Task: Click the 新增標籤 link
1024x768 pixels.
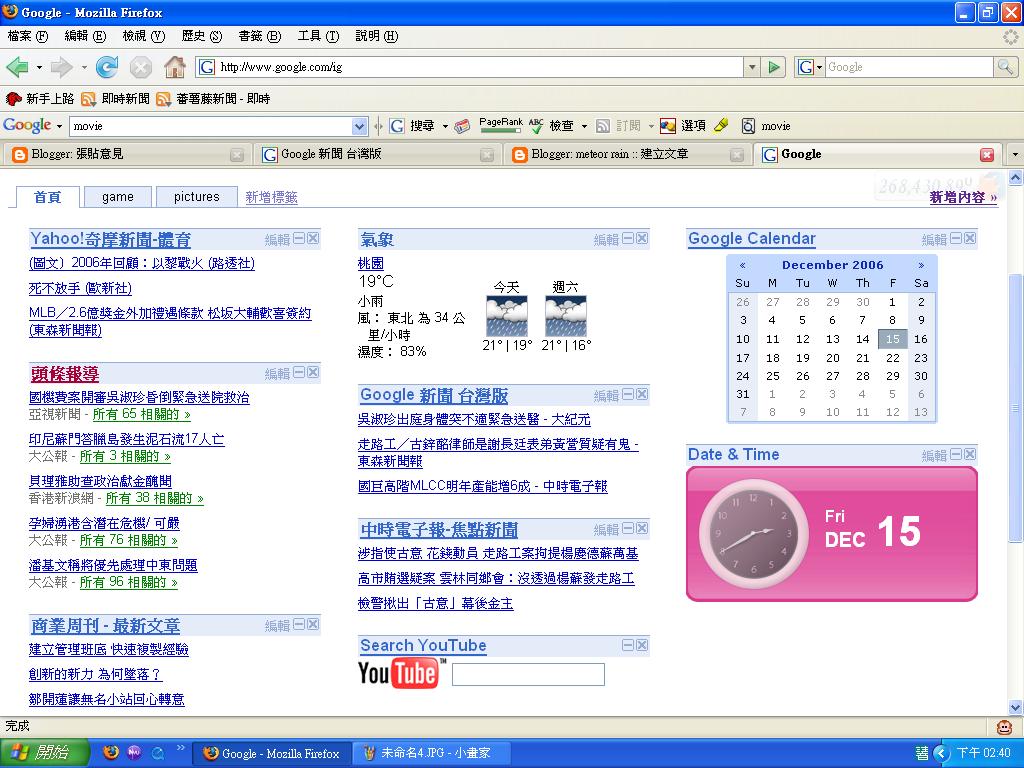Action: point(271,197)
